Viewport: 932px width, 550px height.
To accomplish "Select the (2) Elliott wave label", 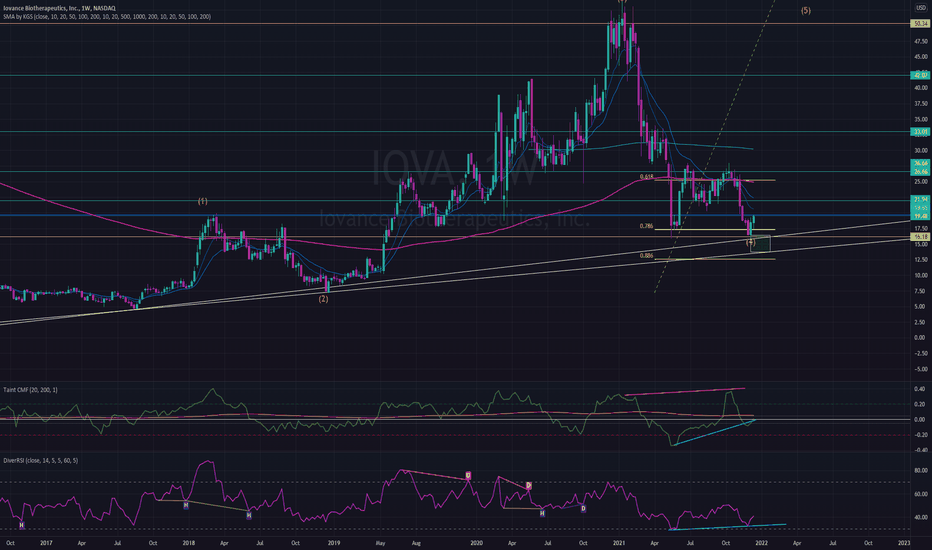I will click(323, 299).
